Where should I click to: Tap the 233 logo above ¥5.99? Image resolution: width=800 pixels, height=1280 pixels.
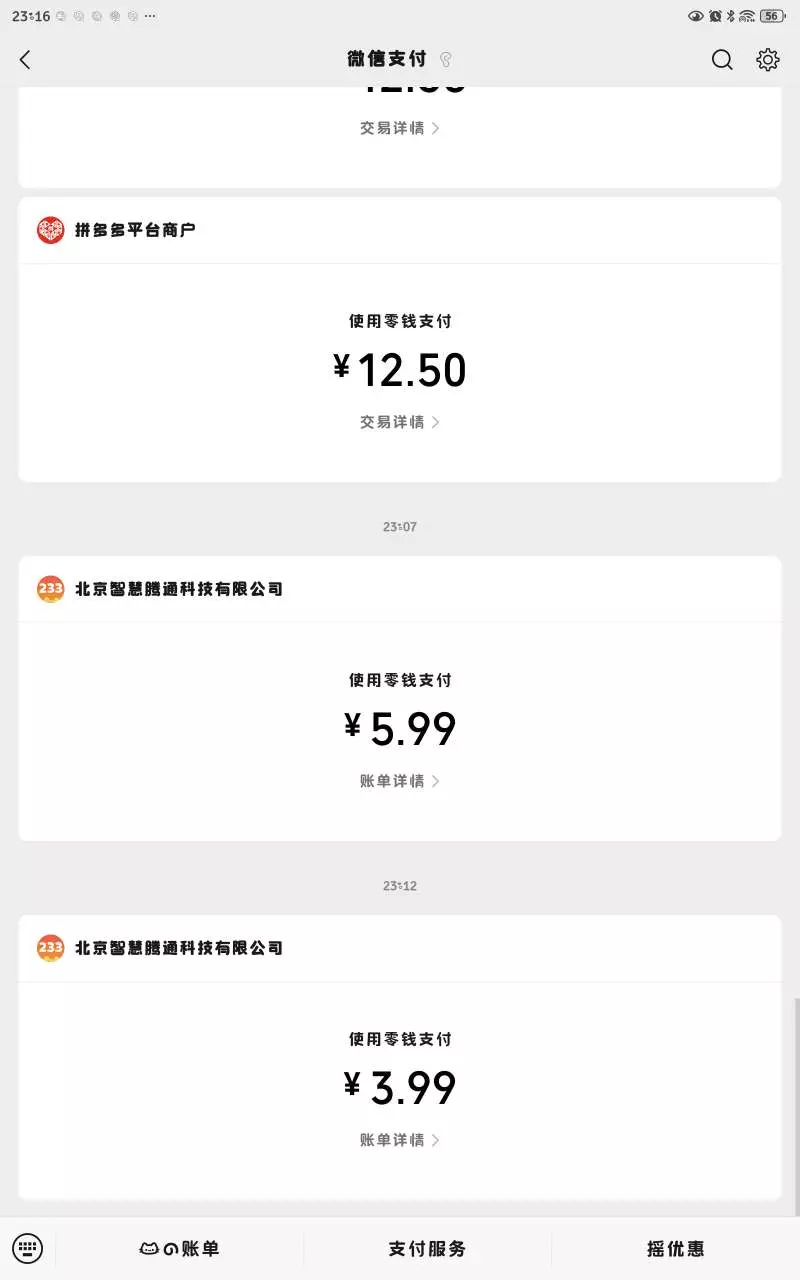51,589
